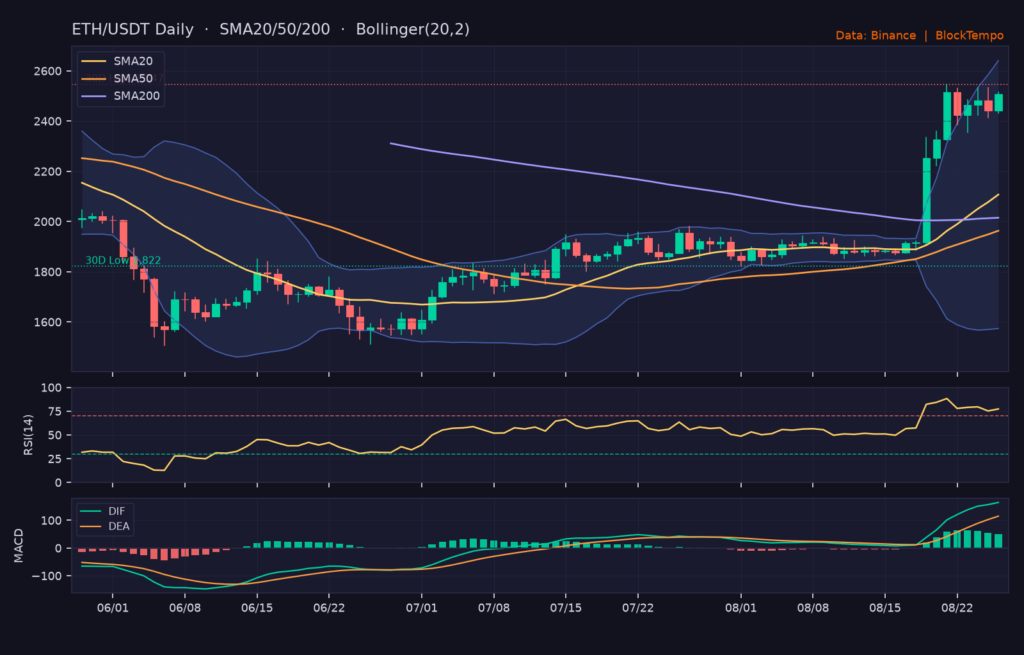Viewport: 1024px width, 655px height.
Task: Click the BlockTempo credit text
Action: pyautogui.click(x=969, y=35)
